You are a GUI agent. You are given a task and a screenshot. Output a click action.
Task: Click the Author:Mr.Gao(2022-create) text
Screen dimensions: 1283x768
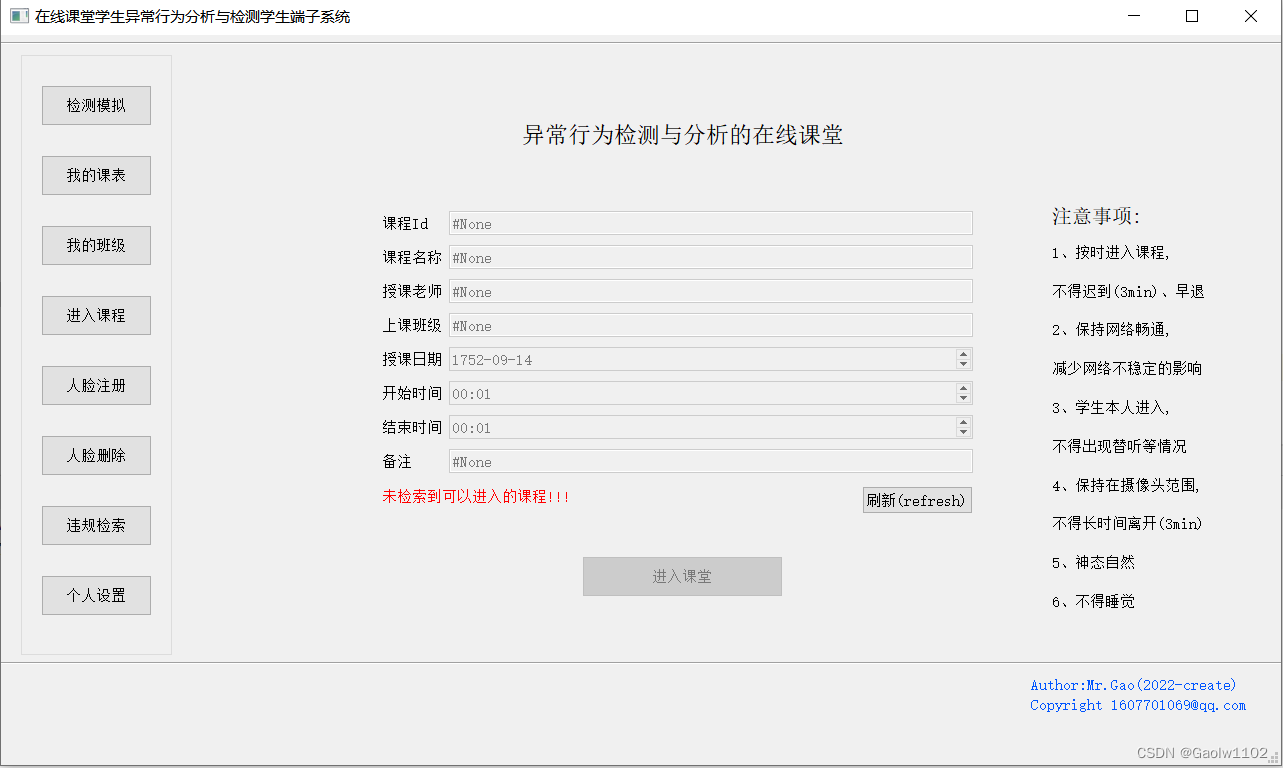pyautogui.click(x=1133, y=685)
